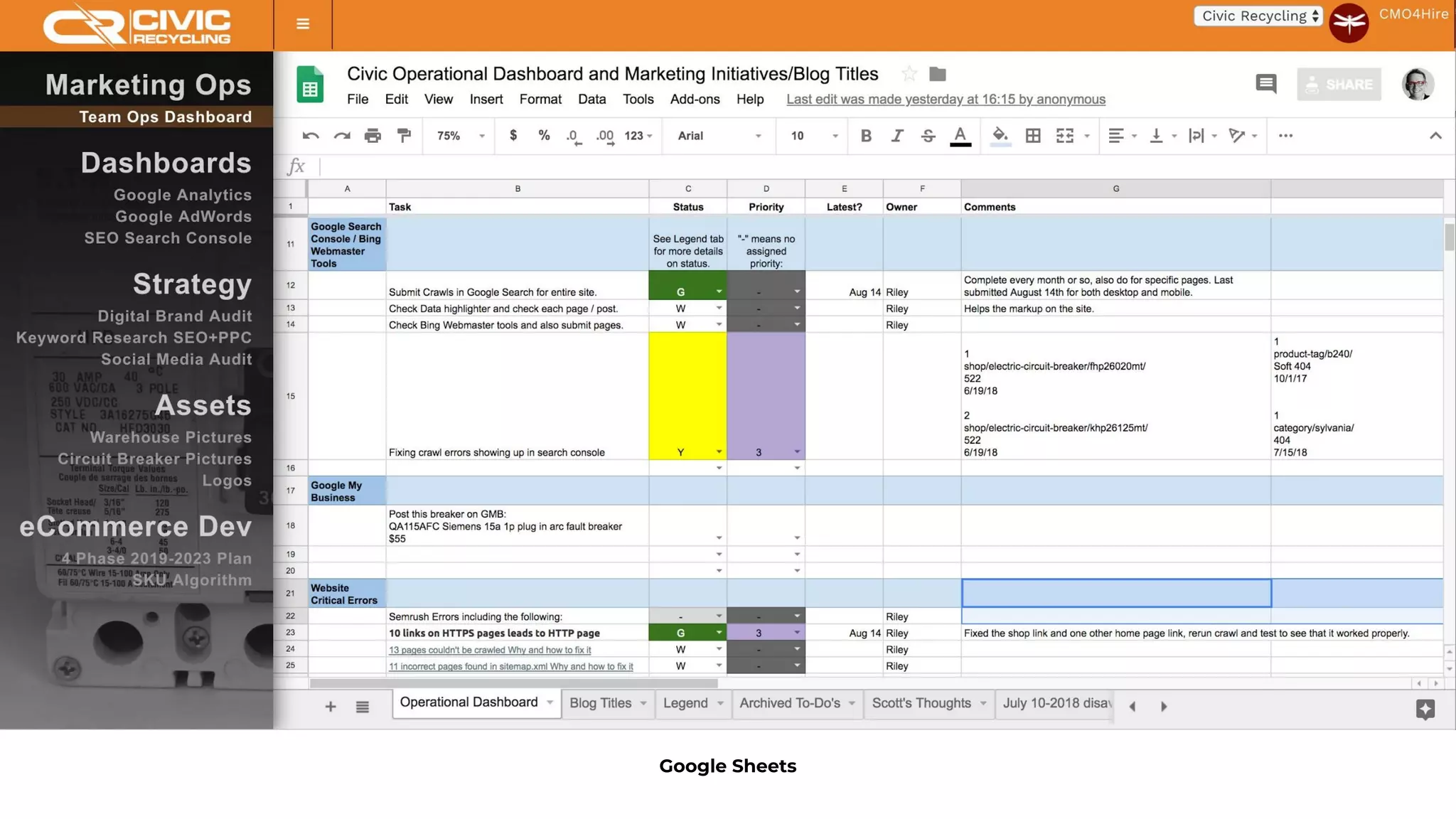Add a new sheet with plus icon
Viewport: 1456px width, 819px height.
[331, 707]
